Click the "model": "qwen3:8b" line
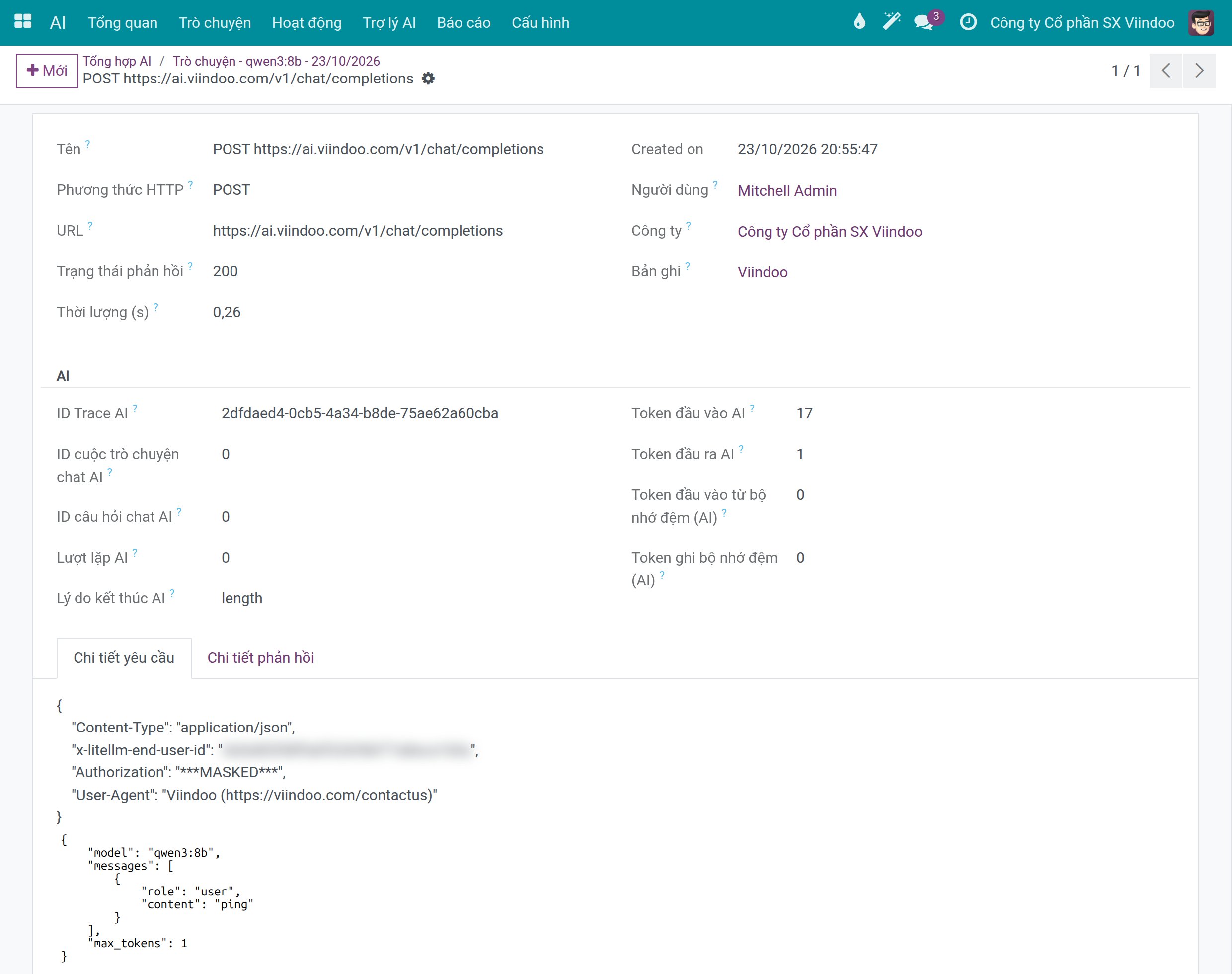1232x974 pixels. click(x=154, y=853)
